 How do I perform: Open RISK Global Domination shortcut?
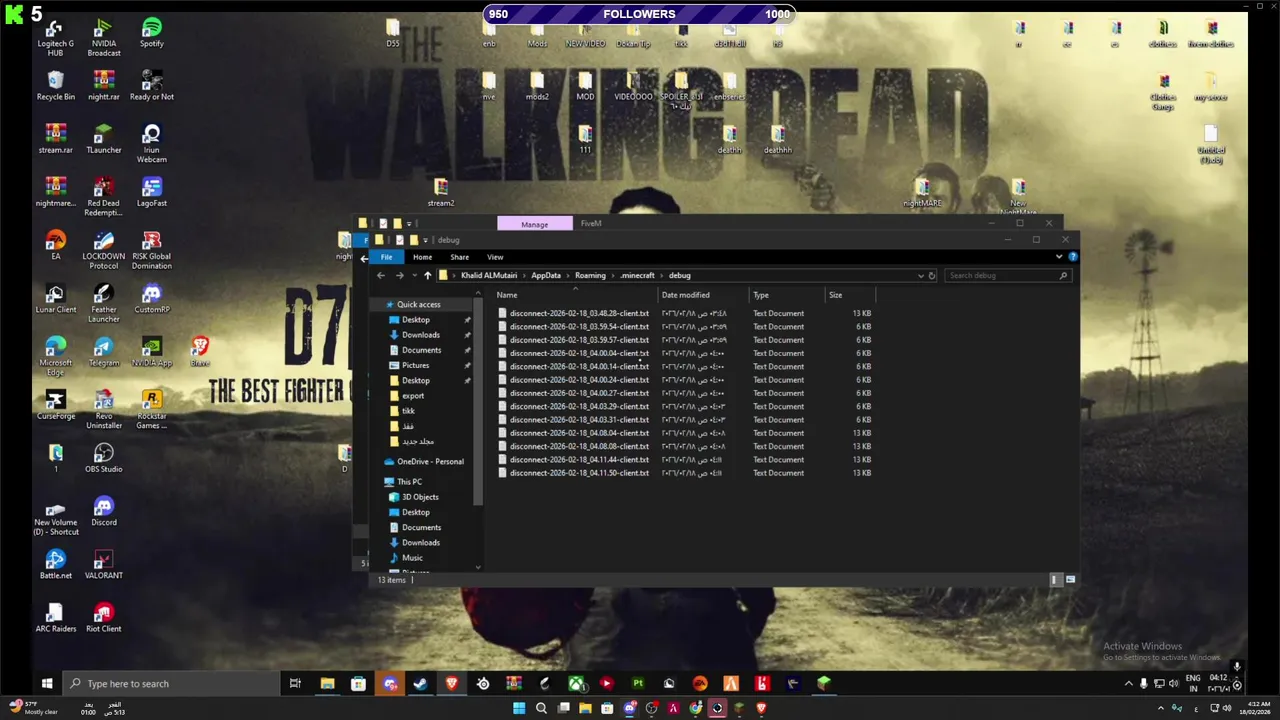pyautogui.click(x=152, y=250)
